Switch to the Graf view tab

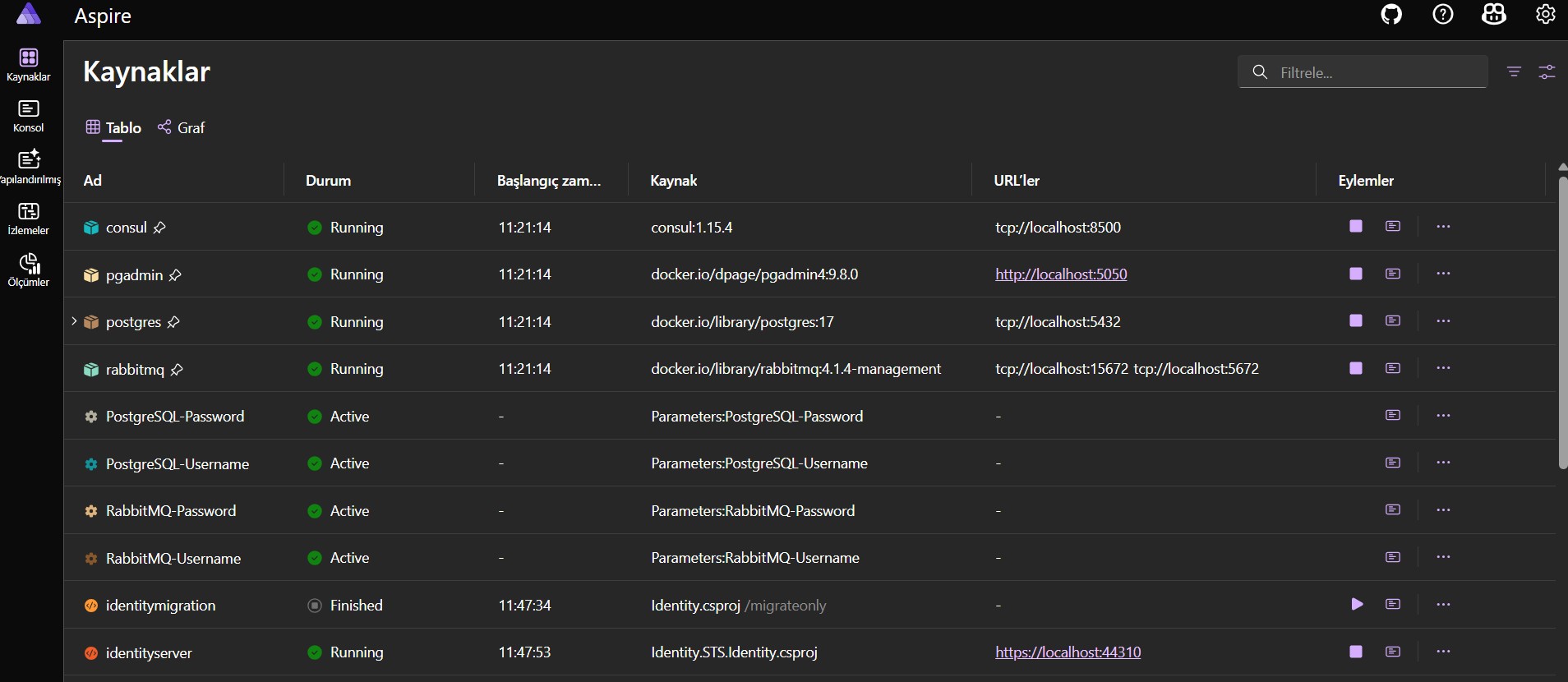(x=182, y=127)
